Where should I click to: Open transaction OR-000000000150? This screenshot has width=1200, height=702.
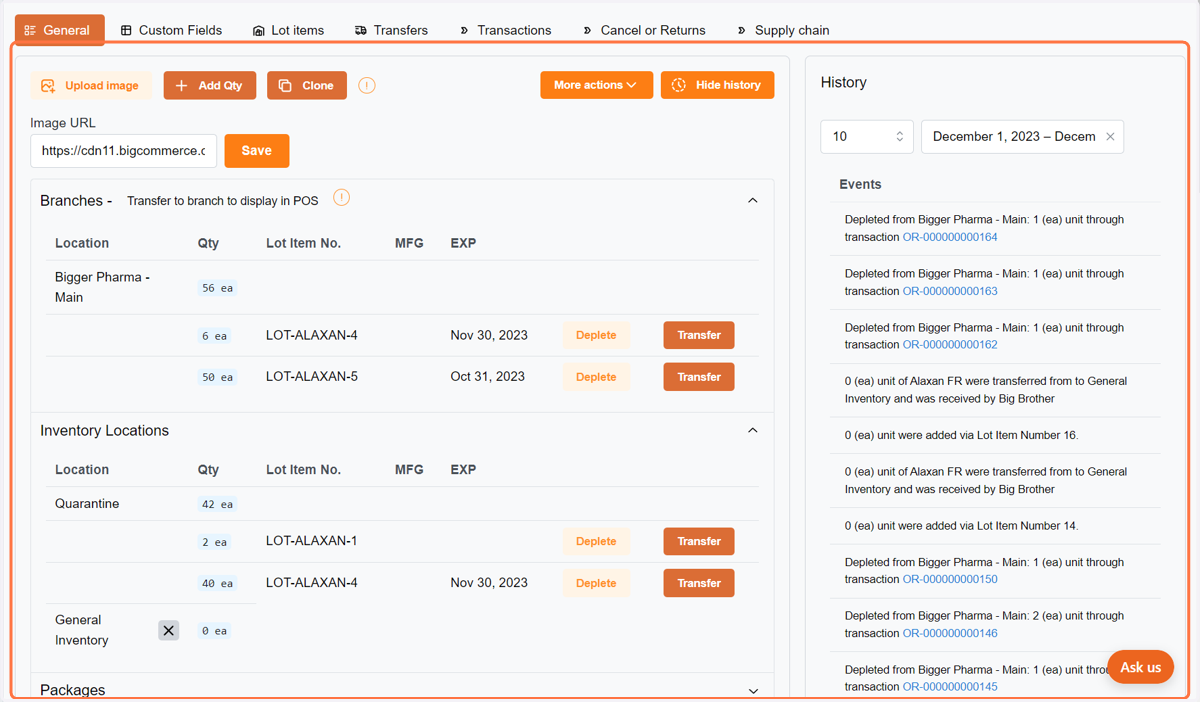950,579
